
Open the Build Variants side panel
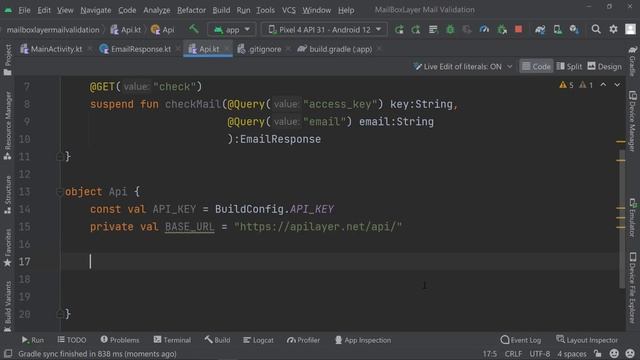7,307
